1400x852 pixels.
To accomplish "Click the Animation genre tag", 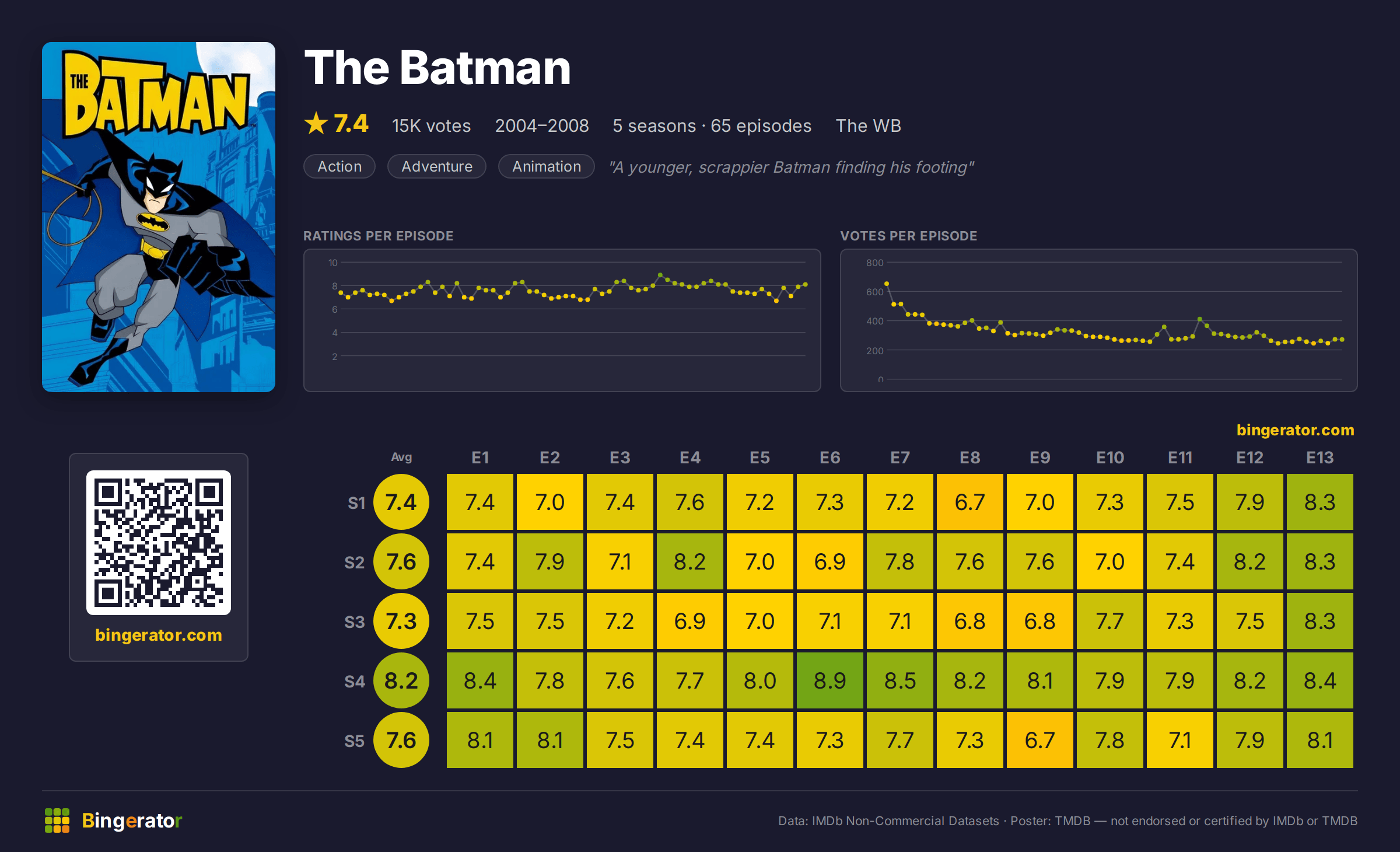I will [x=547, y=166].
